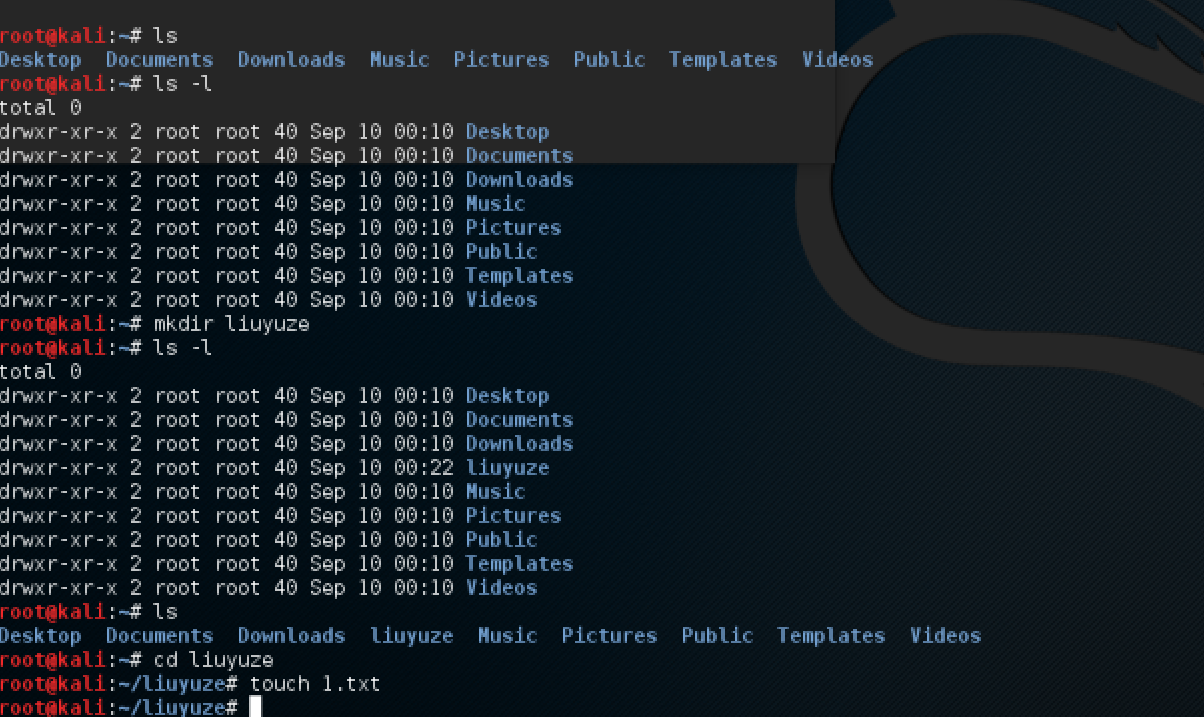
Task: Select Templates in the ls row containing liuyuze
Action: [x=831, y=636]
